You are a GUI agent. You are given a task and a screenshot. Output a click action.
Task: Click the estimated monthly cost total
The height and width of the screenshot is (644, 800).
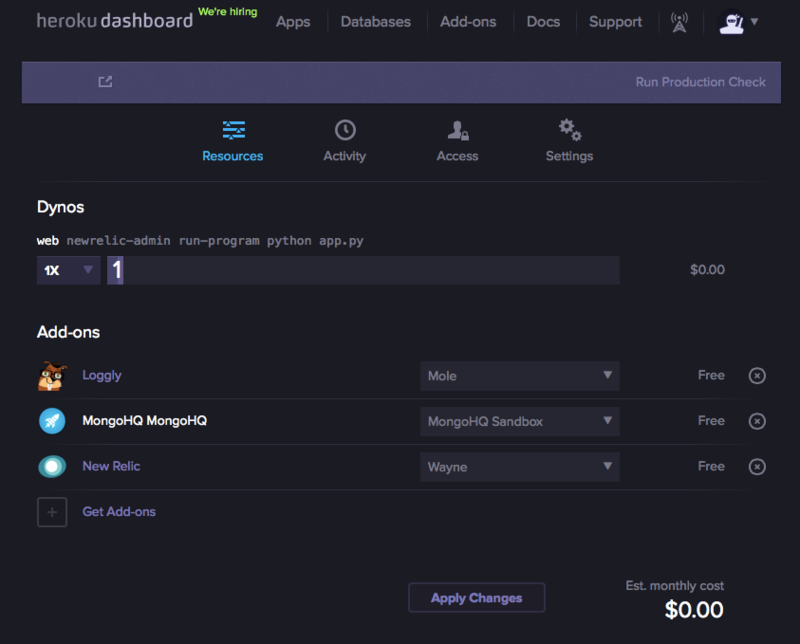coord(694,610)
